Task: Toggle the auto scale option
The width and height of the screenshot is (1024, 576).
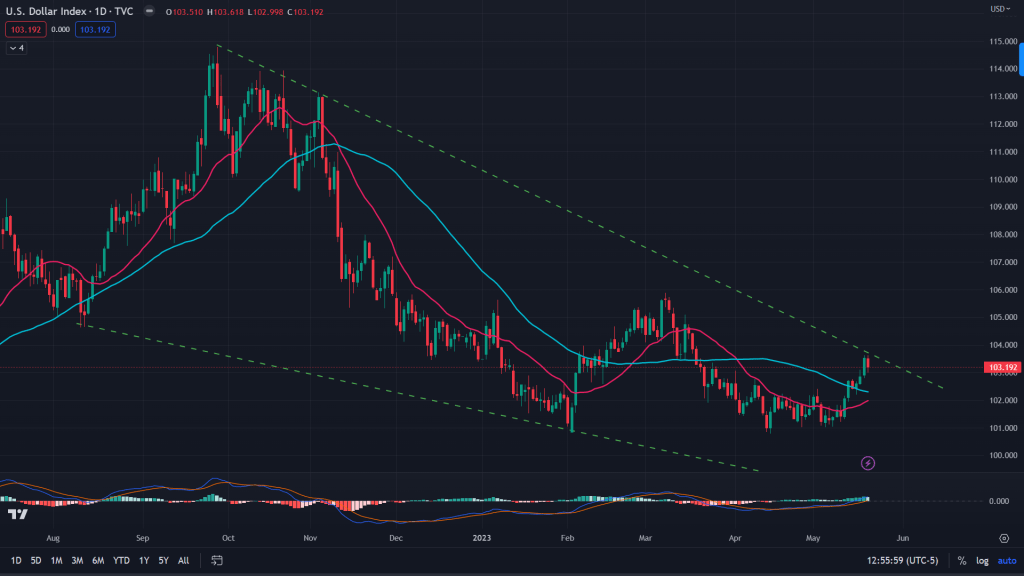Action: (x=1006, y=561)
